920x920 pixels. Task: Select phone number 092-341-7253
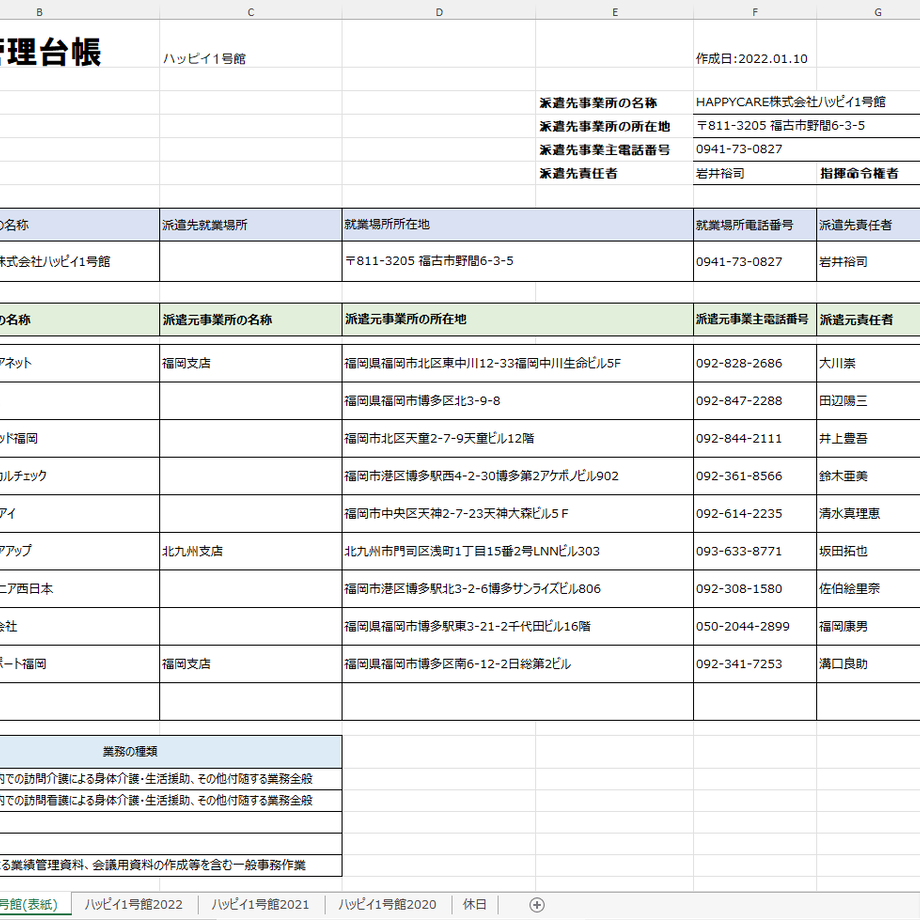[x=755, y=664]
